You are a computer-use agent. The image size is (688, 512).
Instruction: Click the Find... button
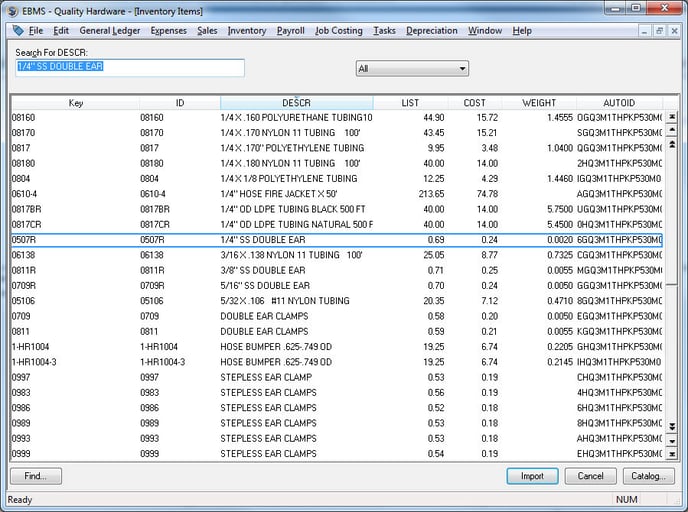[36, 476]
